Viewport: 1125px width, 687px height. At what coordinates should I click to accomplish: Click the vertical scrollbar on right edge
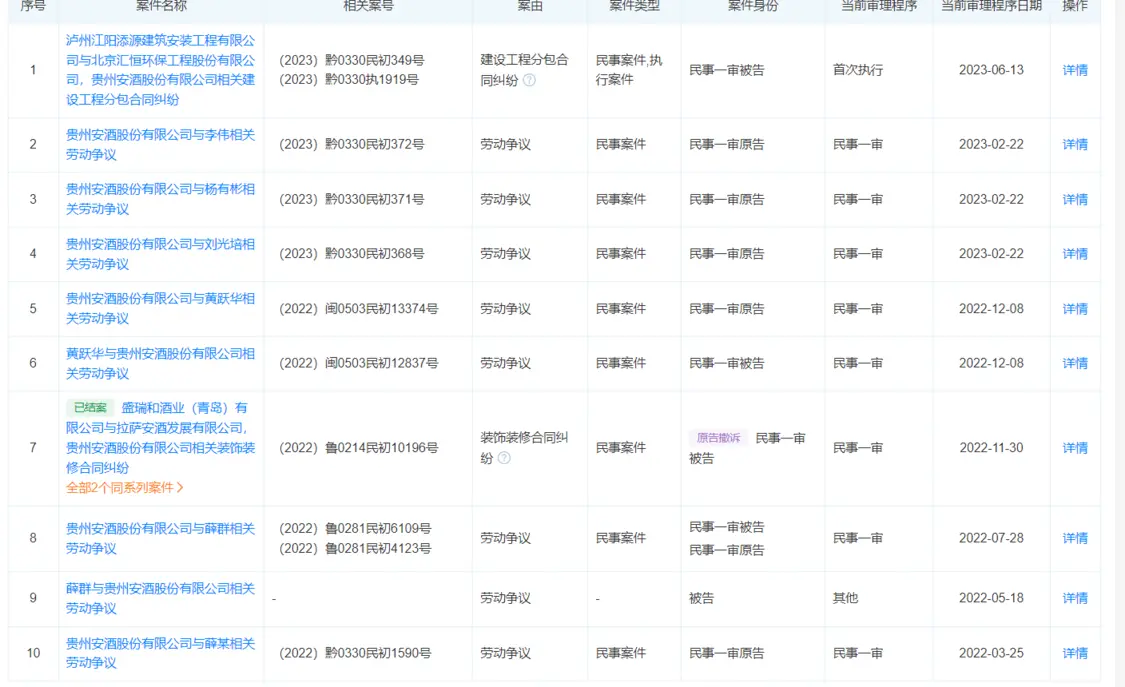click(x=1119, y=300)
